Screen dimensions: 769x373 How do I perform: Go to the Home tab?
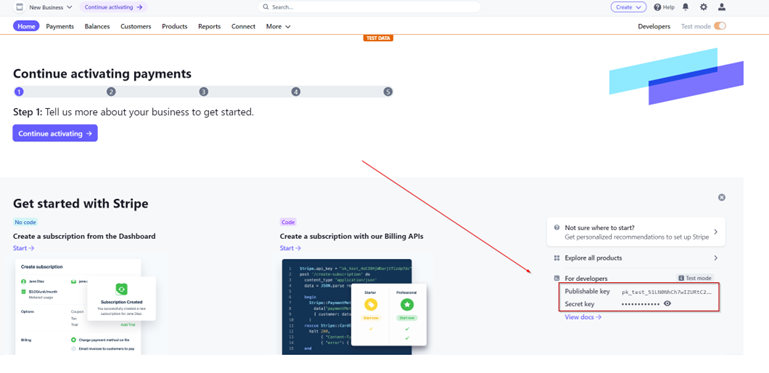tap(26, 26)
